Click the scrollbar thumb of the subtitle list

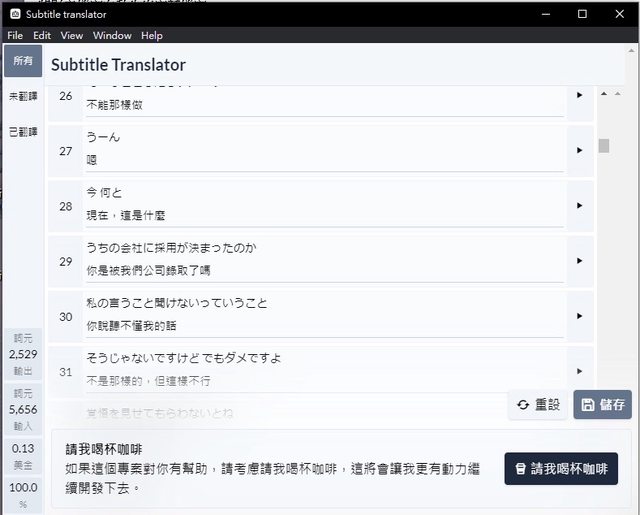pyautogui.click(x=604, y=146)
